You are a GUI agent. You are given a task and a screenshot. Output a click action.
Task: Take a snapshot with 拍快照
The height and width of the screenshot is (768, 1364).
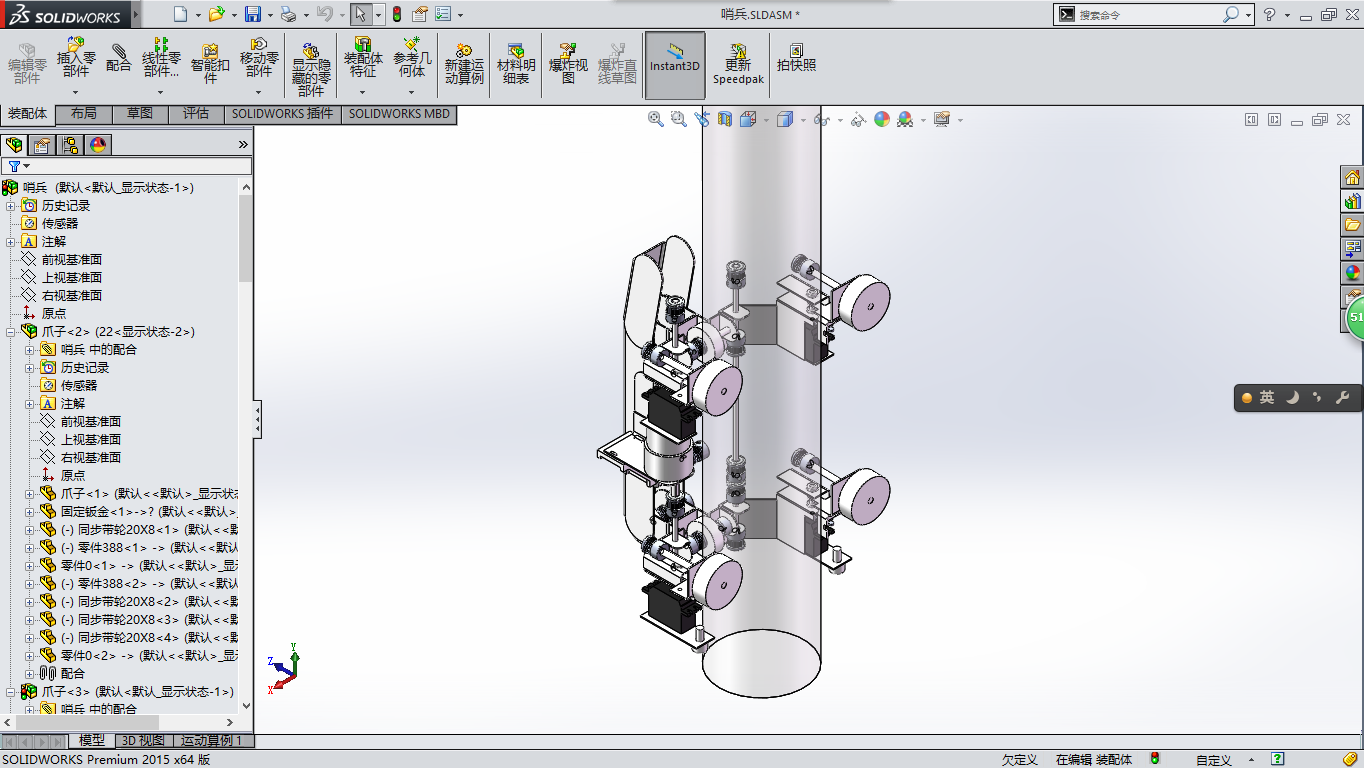pyautogui.click(x=796, y=58)
